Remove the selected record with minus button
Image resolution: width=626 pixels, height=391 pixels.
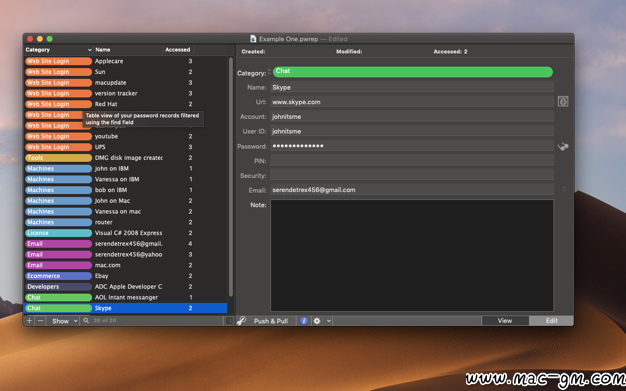pyautogui.click(x=40, y=321)
